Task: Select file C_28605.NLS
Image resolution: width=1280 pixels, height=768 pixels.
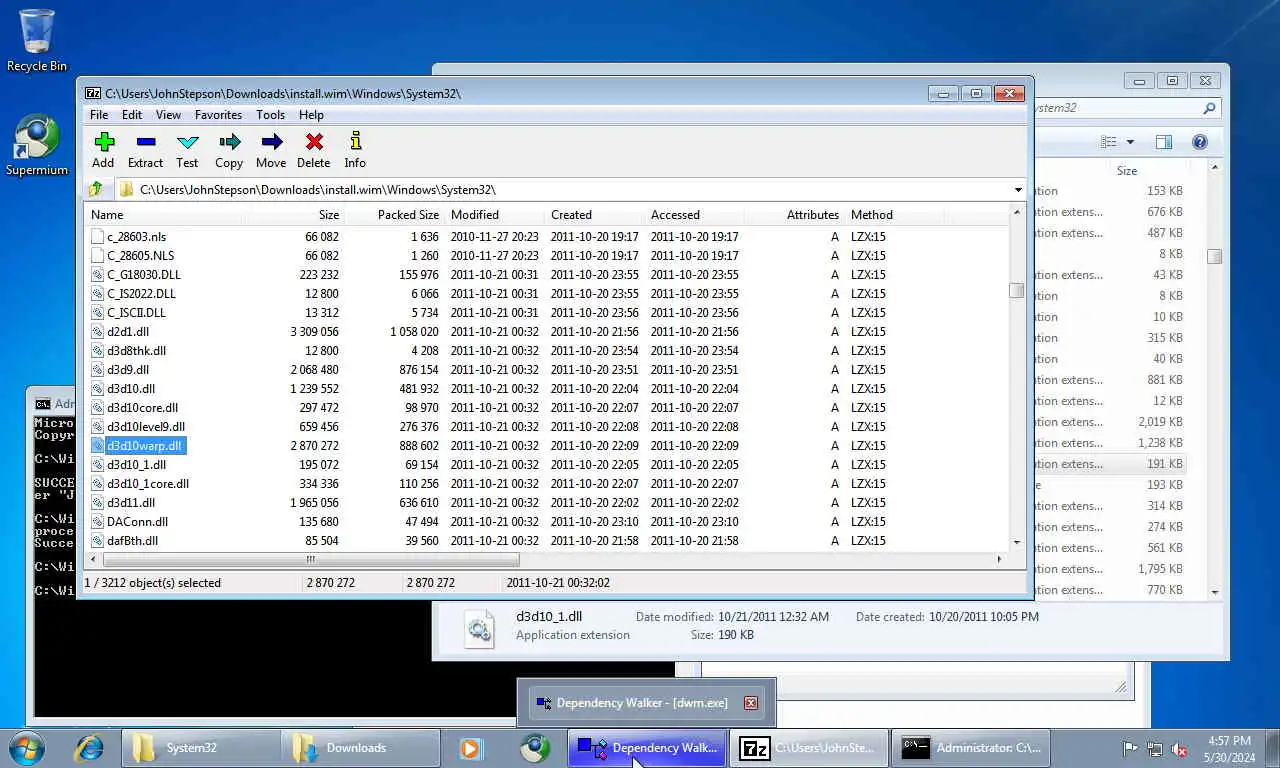Action: click(140, 256)
